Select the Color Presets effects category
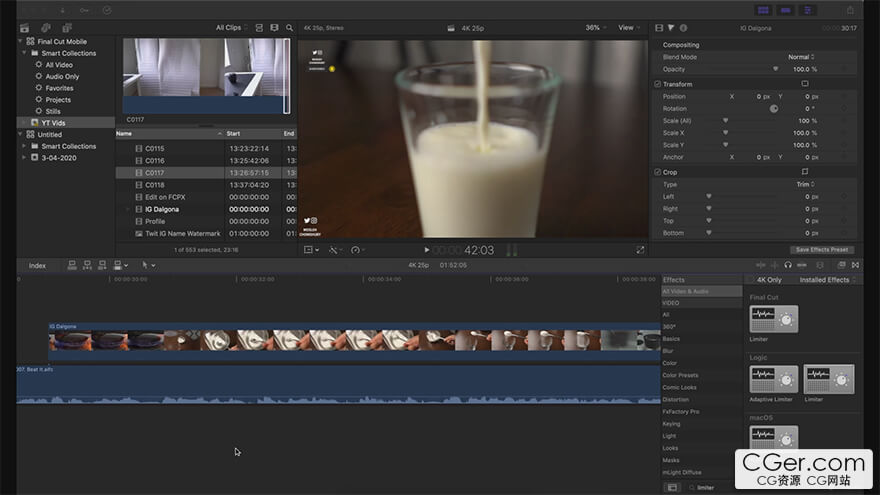The image size is (880, 495). point(680,375)
